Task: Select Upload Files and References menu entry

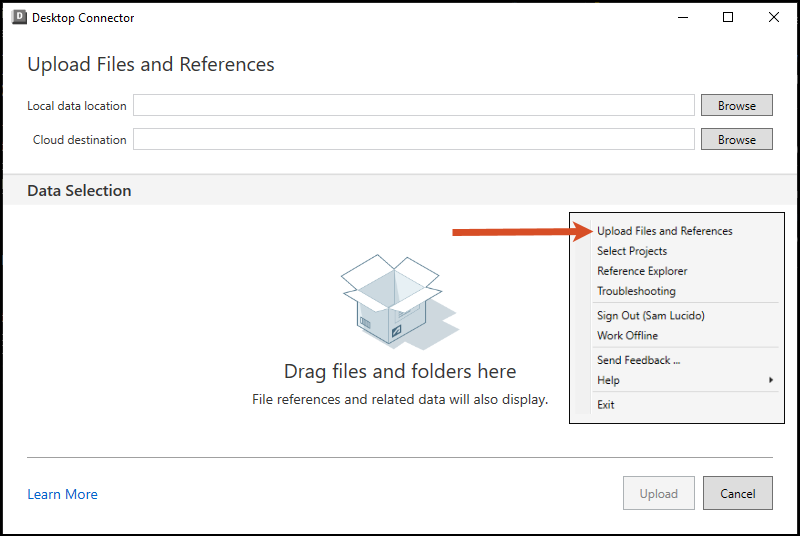Action: (665, 231)
